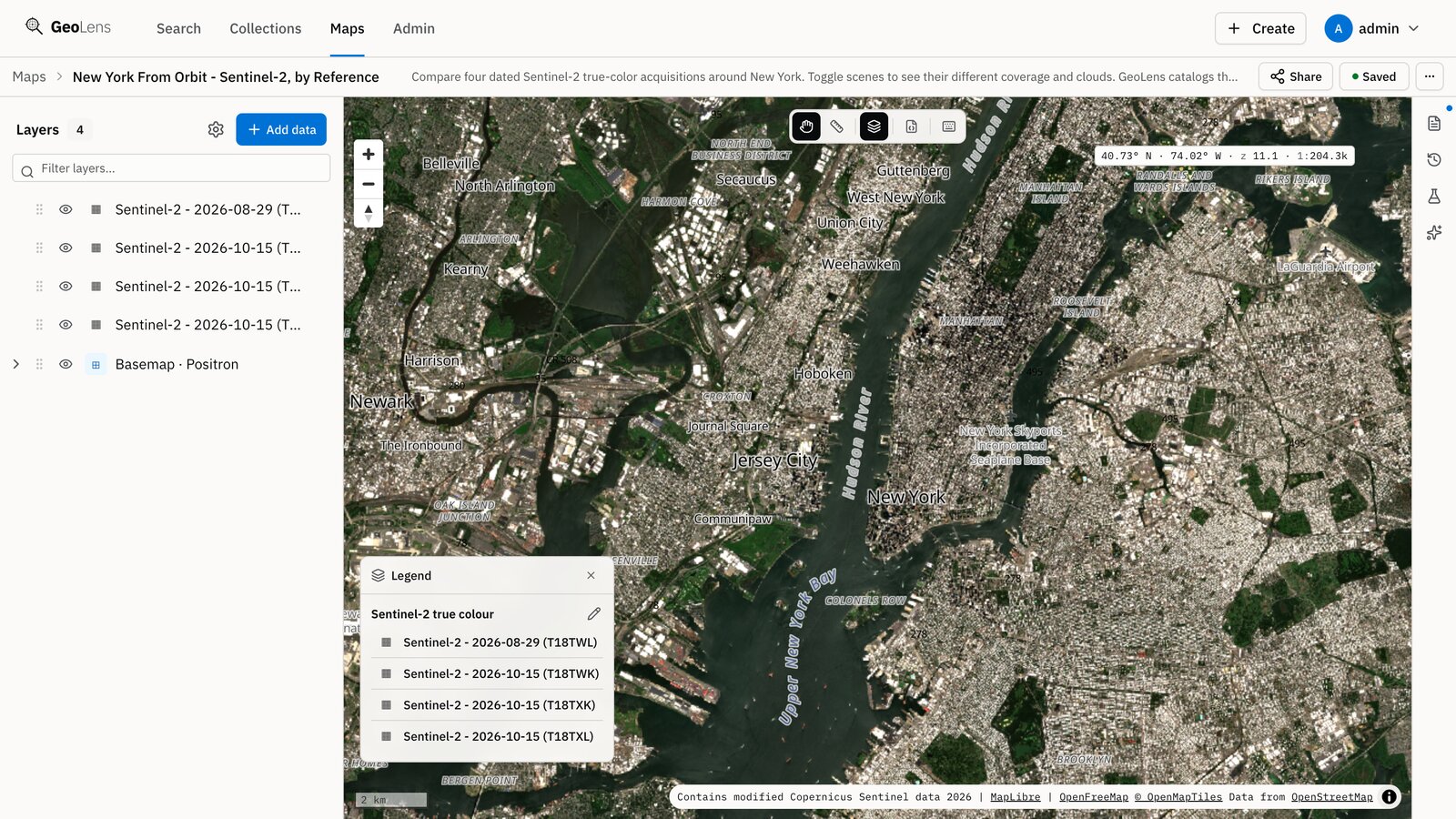Open the keyboard shortcuts tool
Screen dimensions: 1456x819
(x=948, y=126)
